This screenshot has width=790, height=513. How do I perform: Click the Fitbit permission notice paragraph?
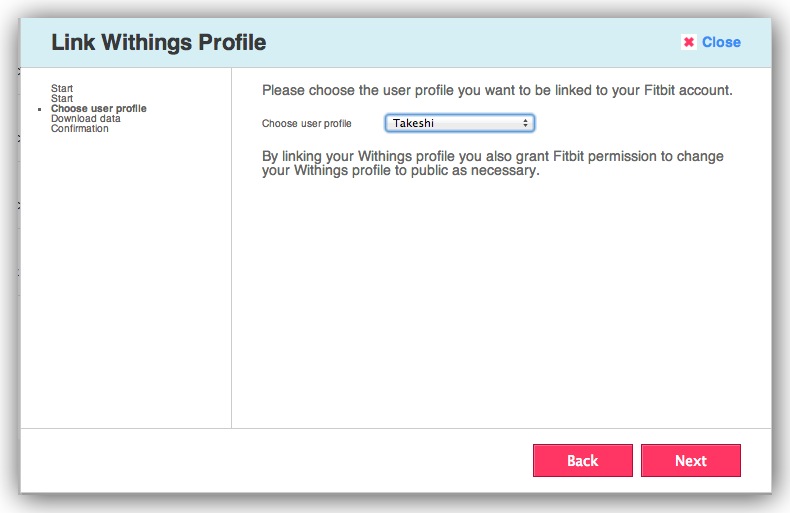[492, 163]
